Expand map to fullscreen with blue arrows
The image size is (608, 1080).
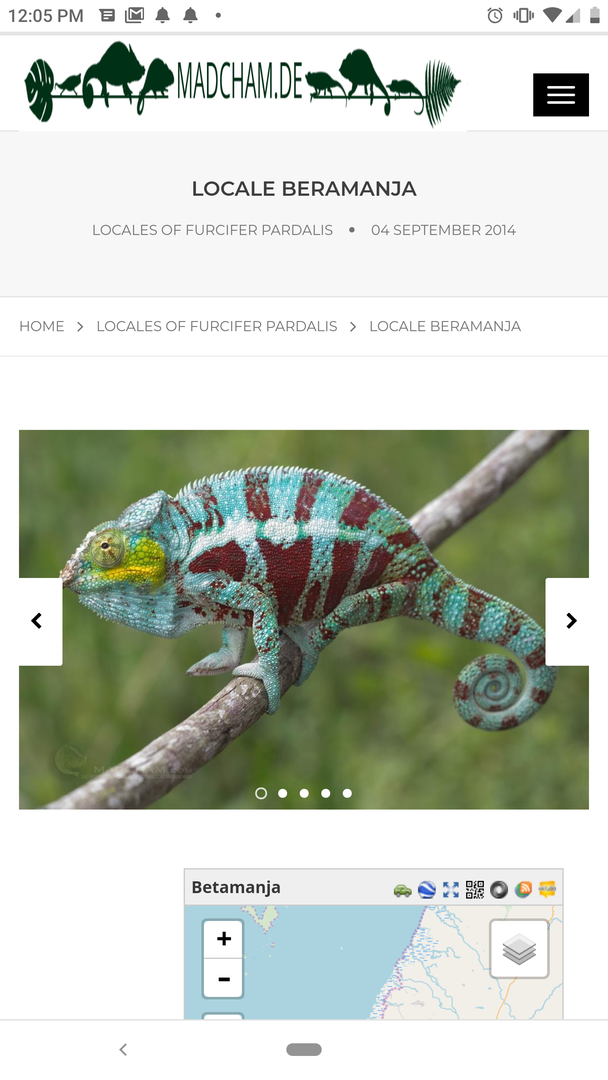point(451,890)
